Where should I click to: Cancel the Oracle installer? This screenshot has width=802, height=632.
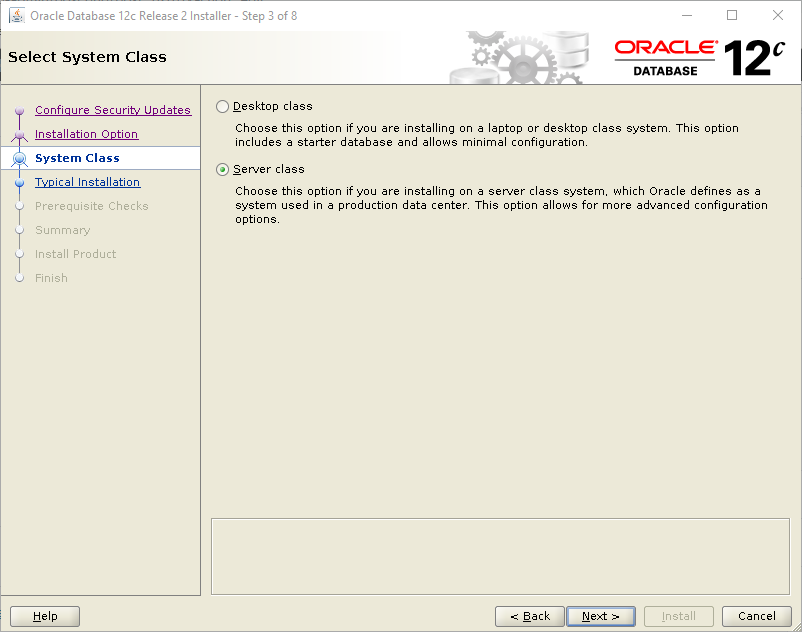pyautogui.click(x=756, y=616)
